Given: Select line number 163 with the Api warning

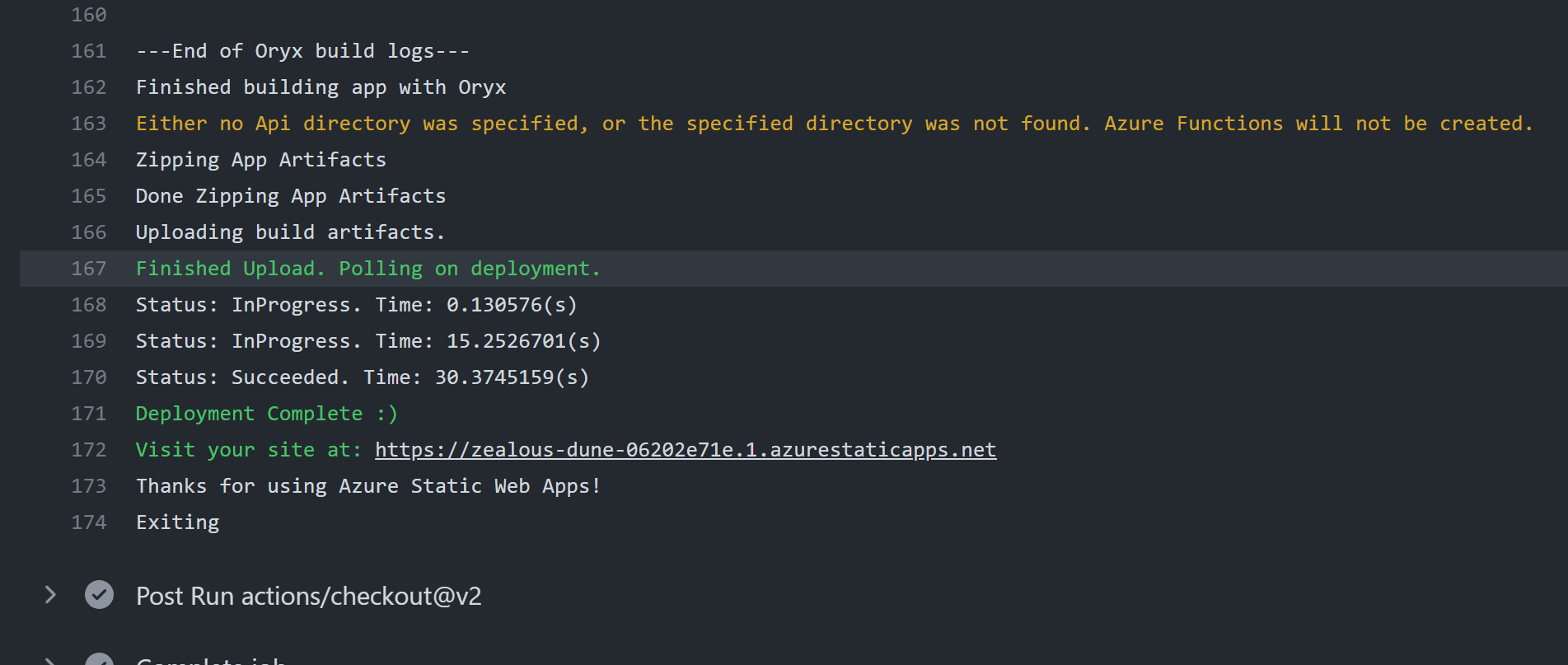Looking at the screenshot, I should 87,123.
